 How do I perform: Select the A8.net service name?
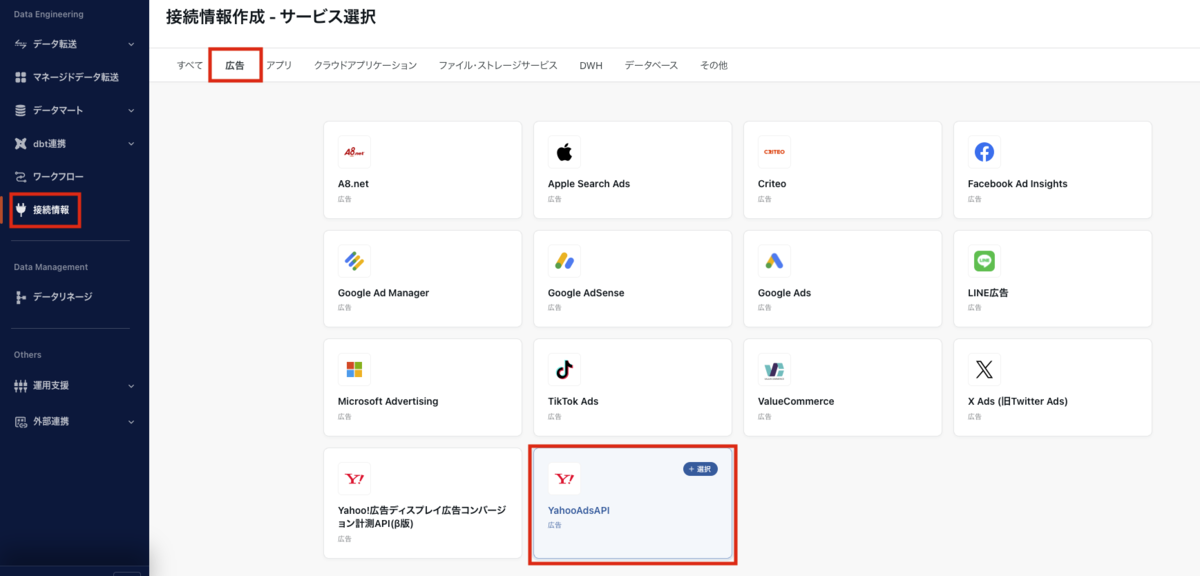coord(353,184)
